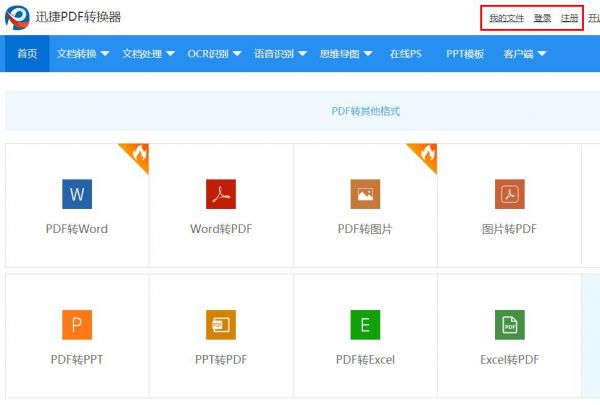Screen dimensions: 600x405
Task: Open the PDF转图片 picture icon
Action: pos(365,194)
